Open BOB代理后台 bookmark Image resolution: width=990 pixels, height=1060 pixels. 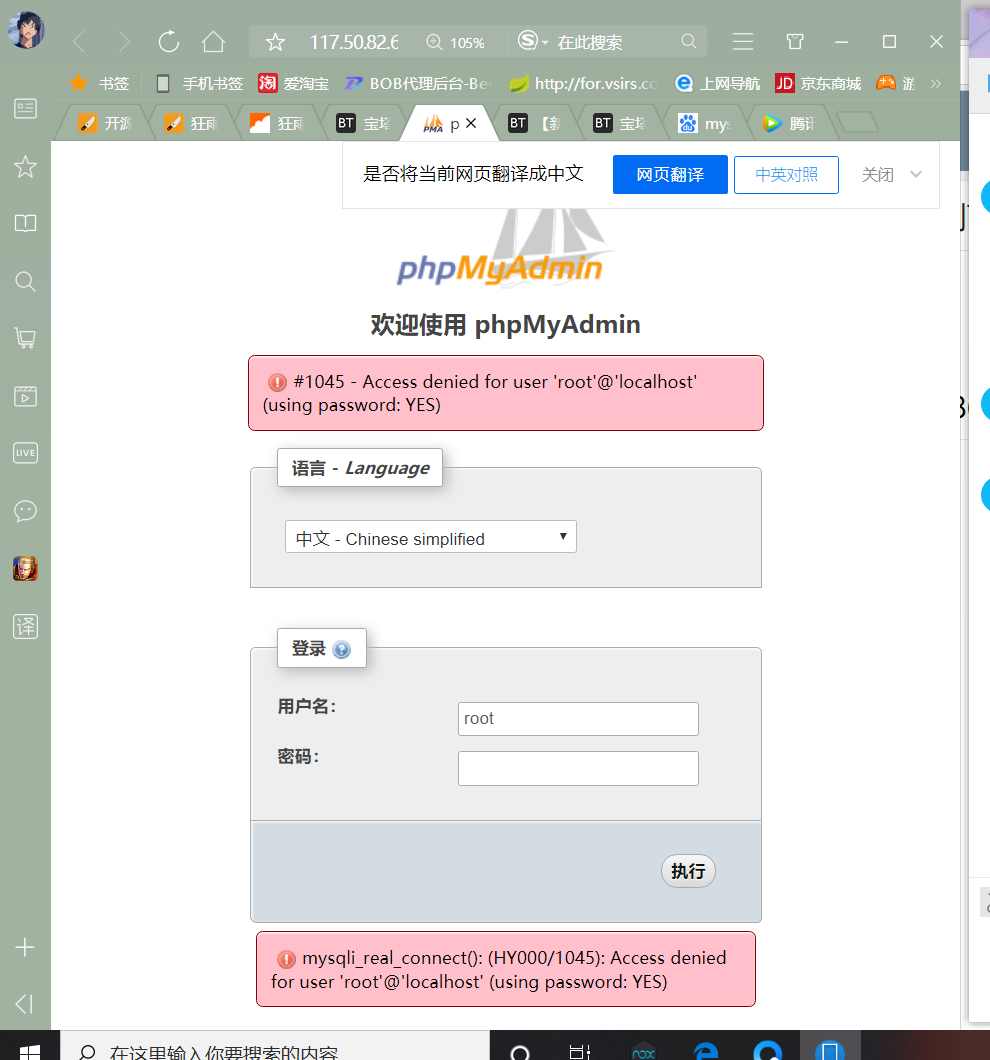(418, 83)
